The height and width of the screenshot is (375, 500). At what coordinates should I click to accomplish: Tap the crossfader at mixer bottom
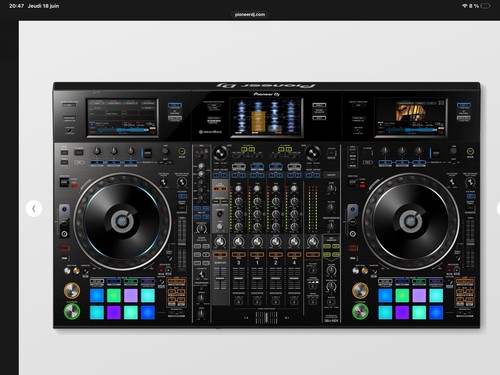pyautogui.click(x=266, y=318)
